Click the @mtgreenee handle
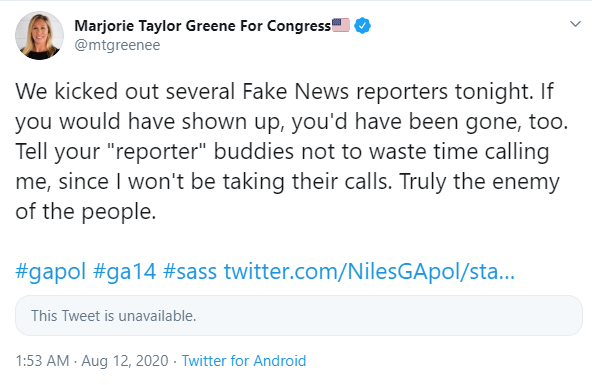This screenshot has width=592, height=385. click(x=117, y=45)
